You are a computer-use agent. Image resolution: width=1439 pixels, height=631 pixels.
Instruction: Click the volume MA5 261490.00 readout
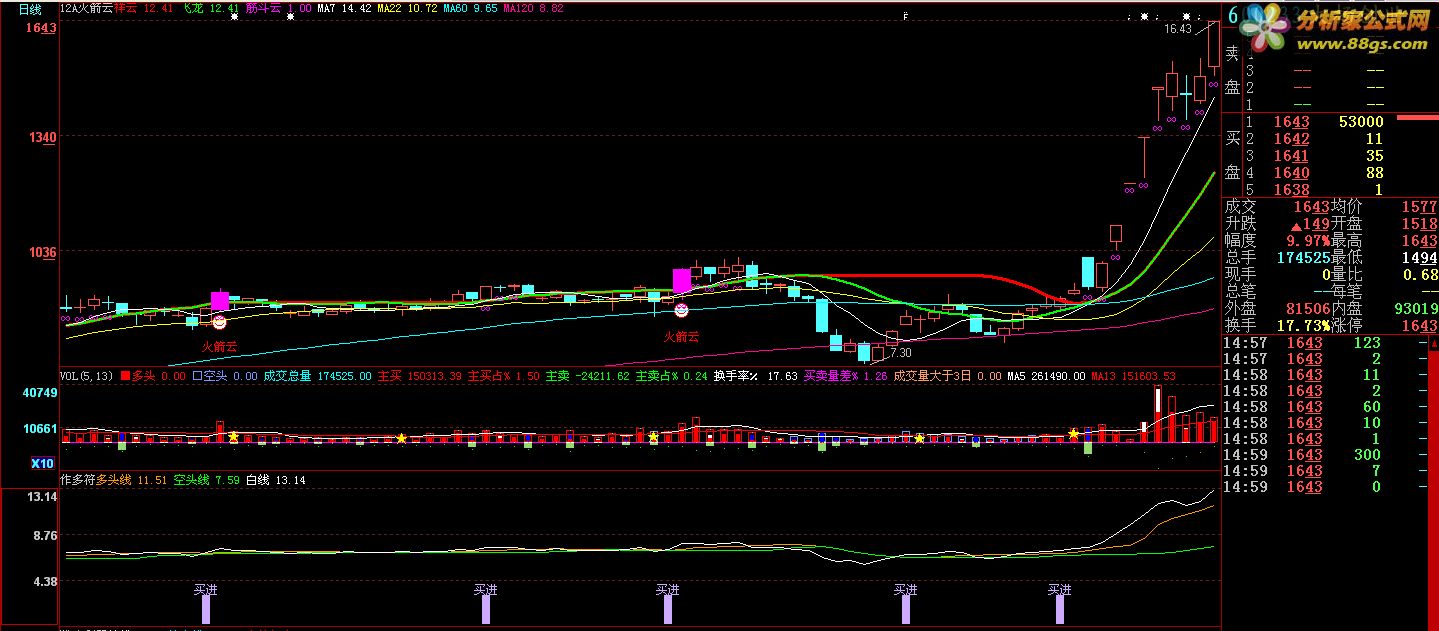(1046, 377)
